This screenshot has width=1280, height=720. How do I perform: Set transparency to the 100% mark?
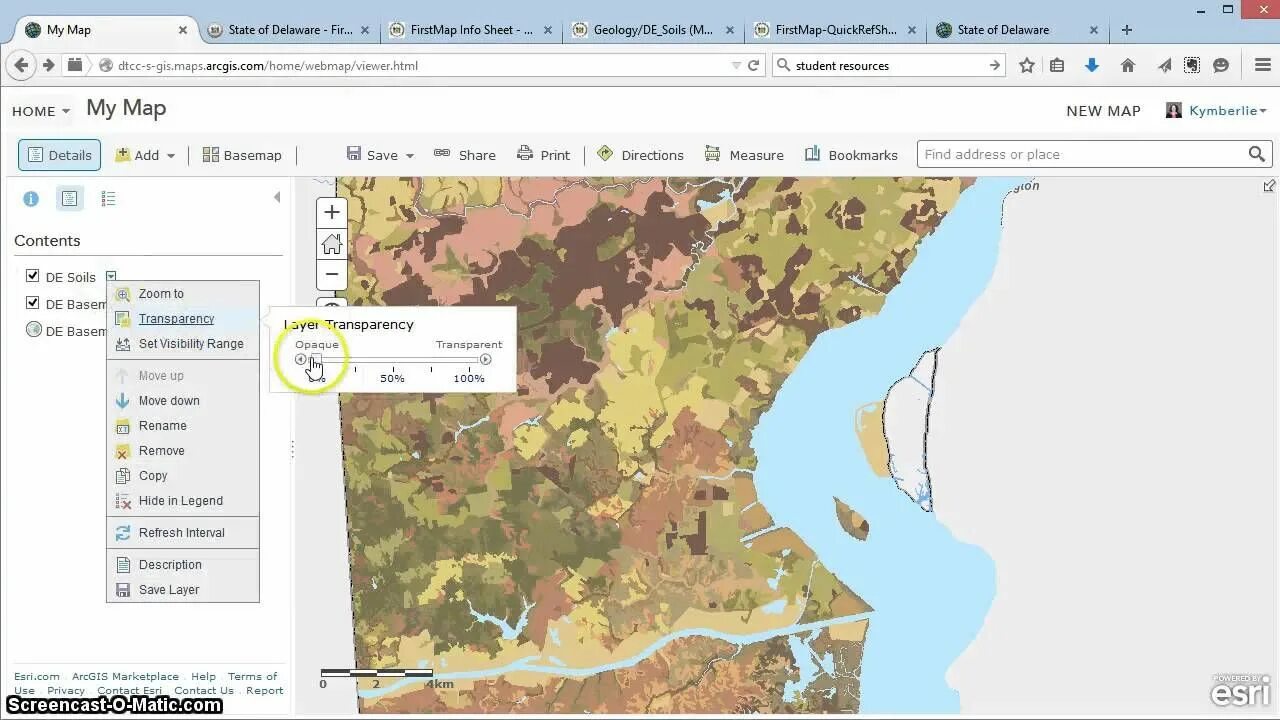point(469,378)
